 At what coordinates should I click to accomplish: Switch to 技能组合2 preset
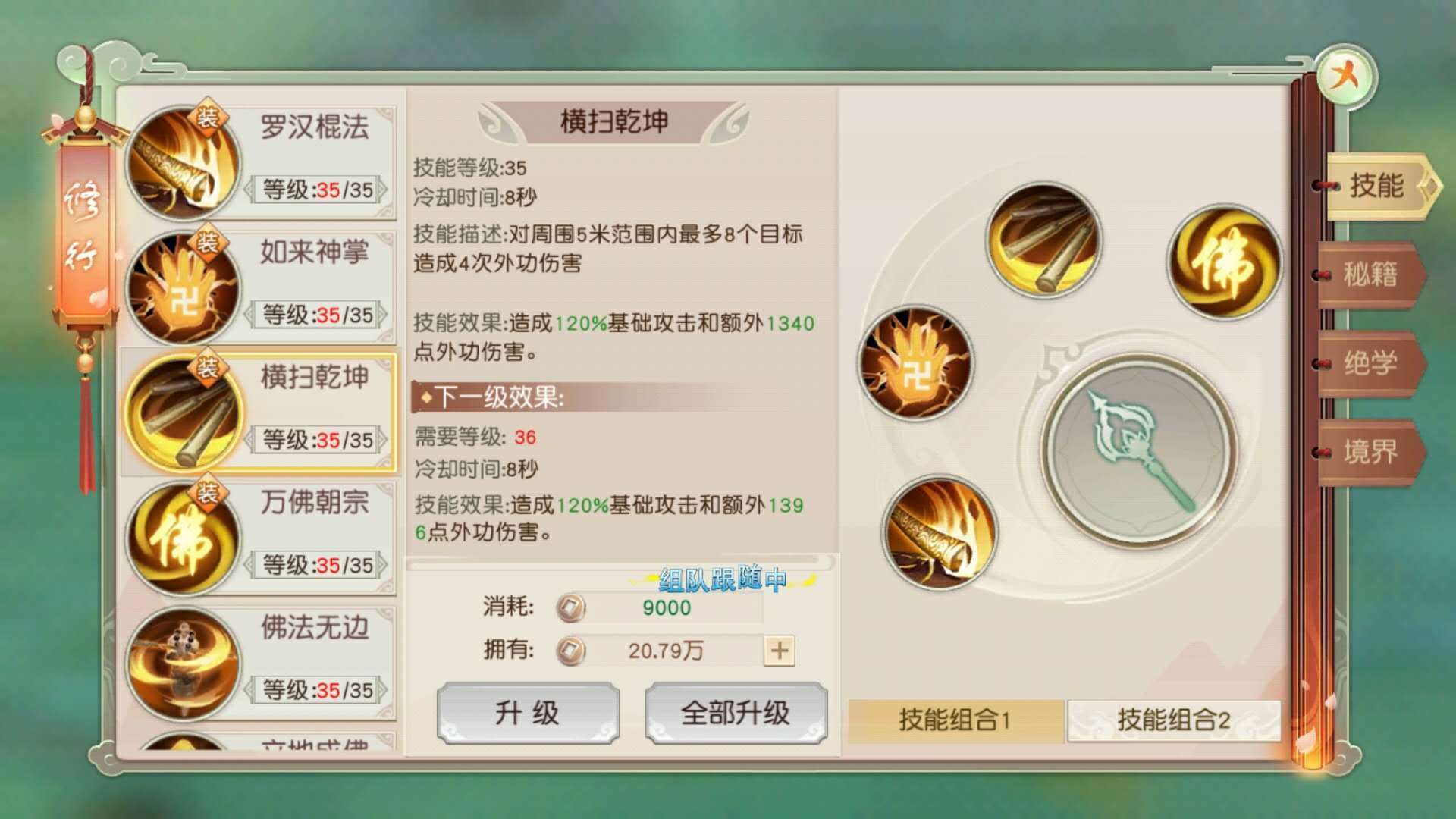(x=1174, y=720)
